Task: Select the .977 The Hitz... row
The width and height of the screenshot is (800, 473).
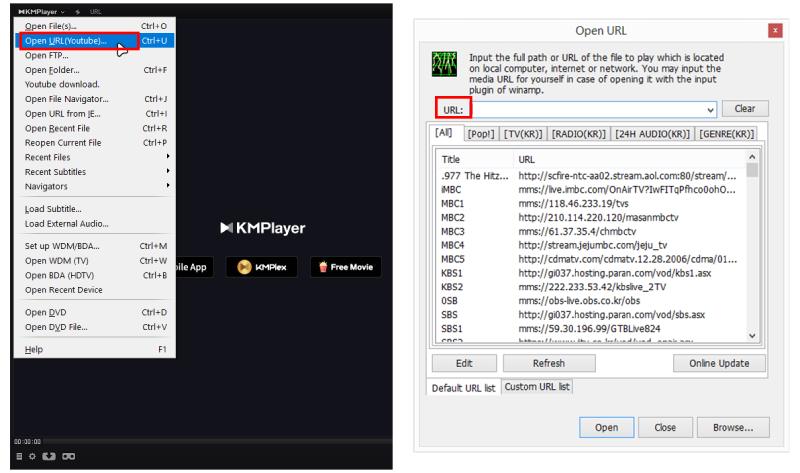Action: 591,176
